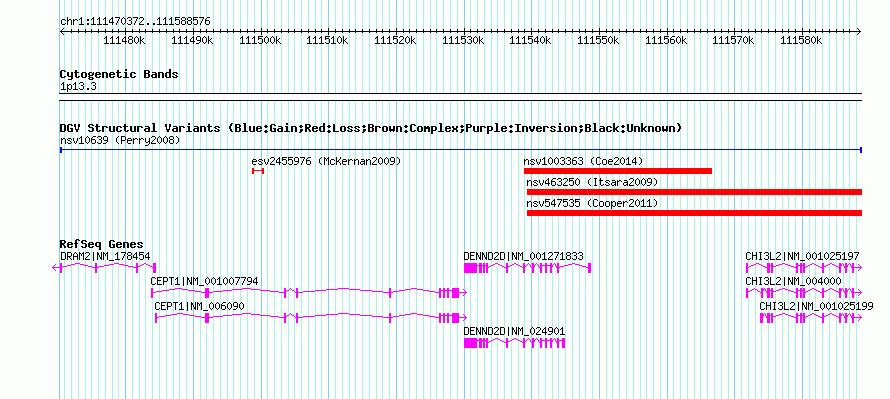The width and height of the screenshot is (890, 399).
Task: Click the DENND2D NM_001271833 transcript glyph
Action: 528,268
